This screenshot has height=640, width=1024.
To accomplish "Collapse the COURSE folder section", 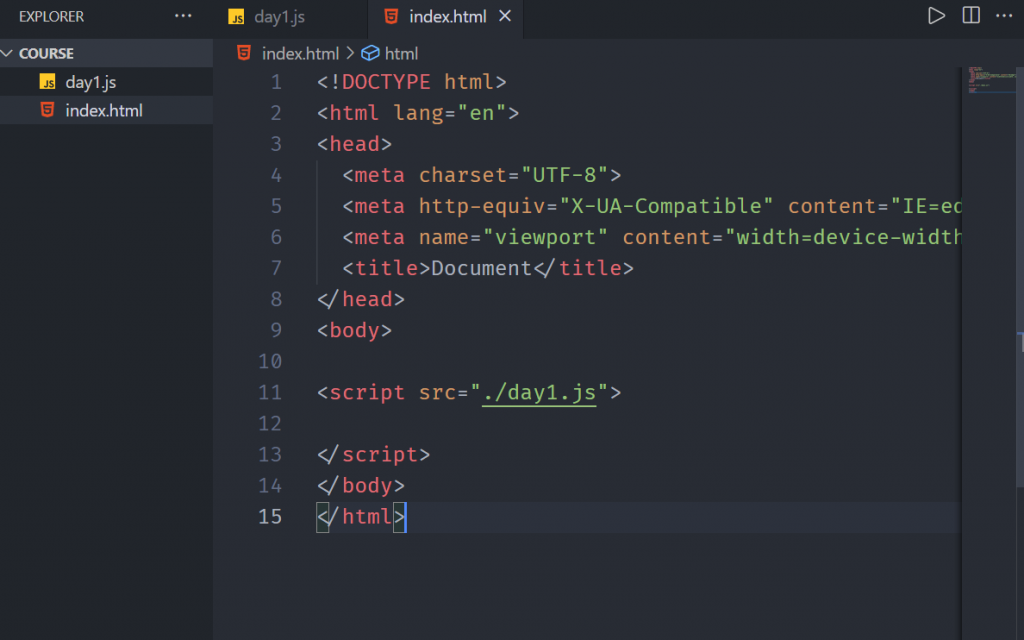I will (x=106, y=53).
